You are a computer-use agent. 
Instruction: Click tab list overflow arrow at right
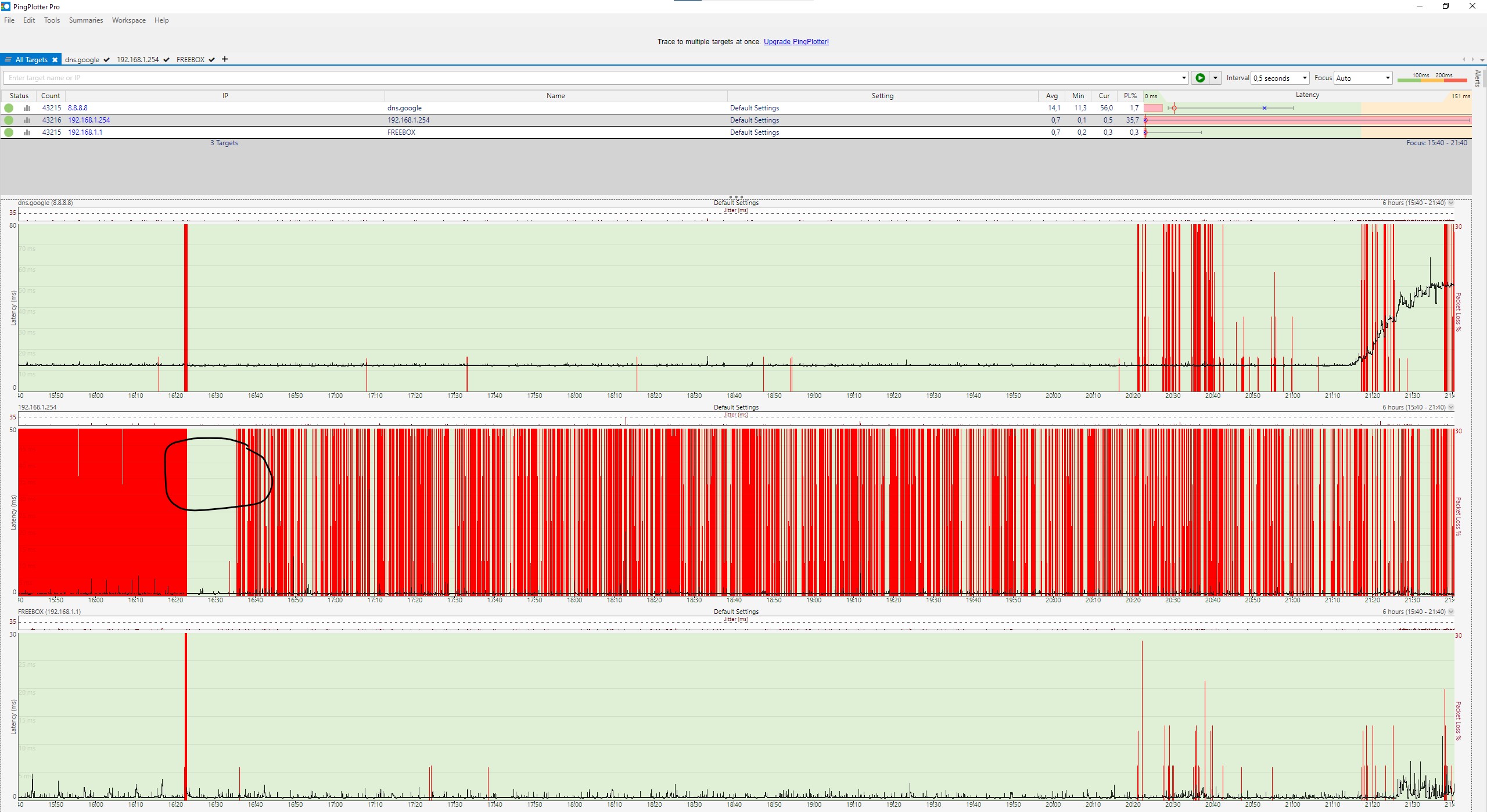tap(1482, 60)
